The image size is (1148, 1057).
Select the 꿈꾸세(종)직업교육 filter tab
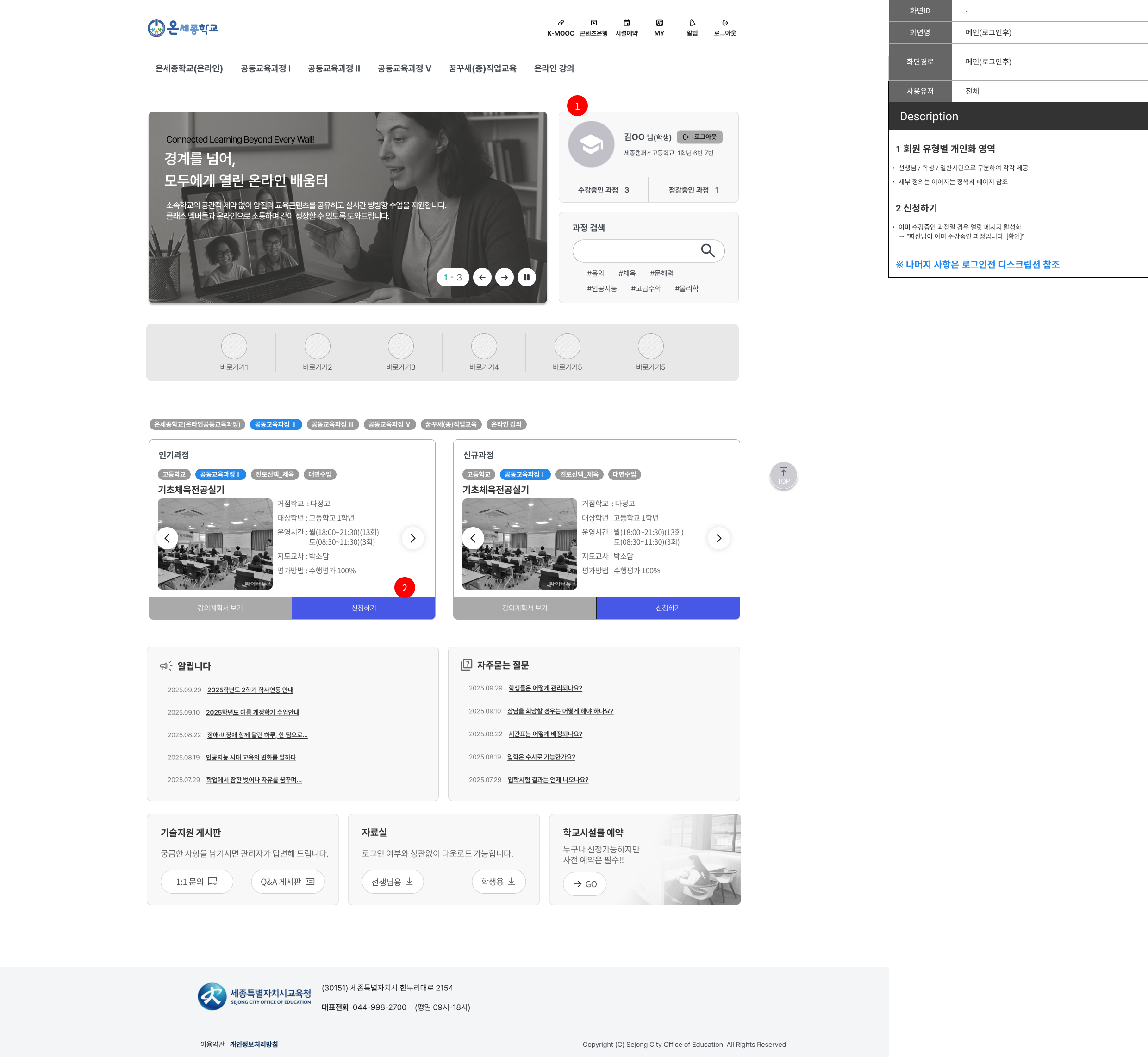pos(451,424)
